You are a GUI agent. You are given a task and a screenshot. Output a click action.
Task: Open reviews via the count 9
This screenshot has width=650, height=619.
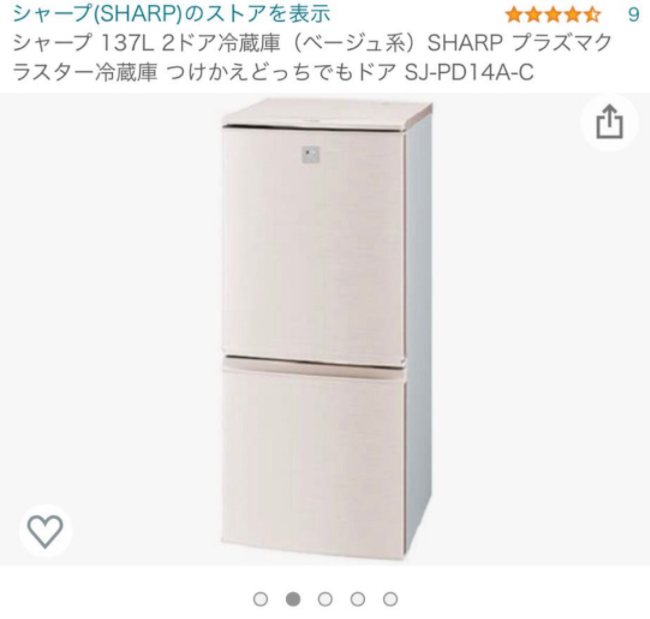[633, 15]
